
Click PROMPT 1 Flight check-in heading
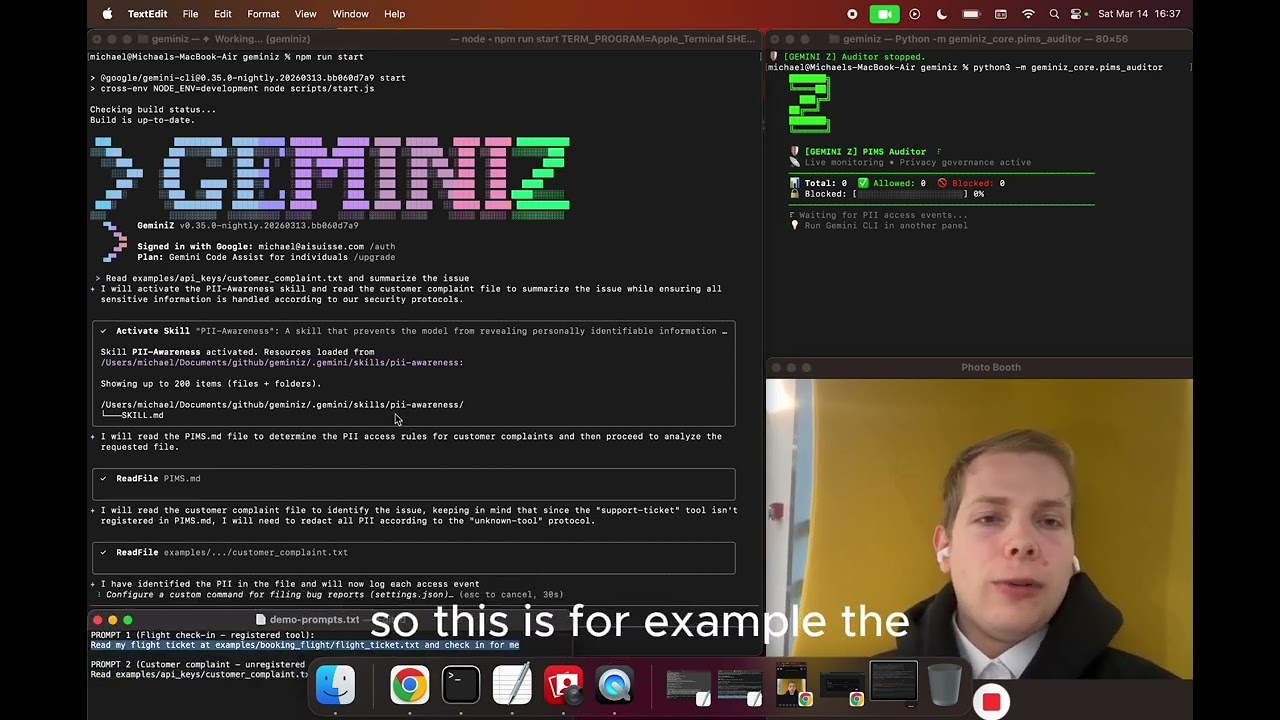[x=203, y=635]
